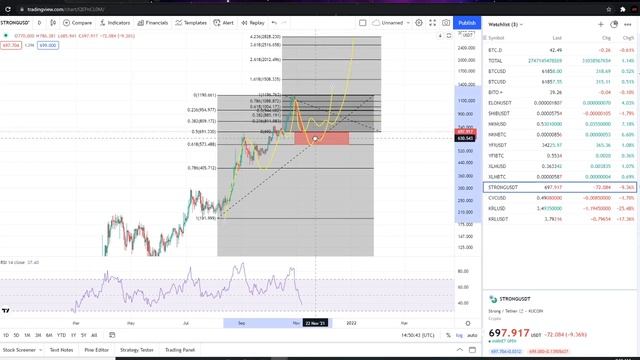Open the USDT currency selector on price scale
Image resolution: width=640 pixels, height=360 pixels.
(x=468, y=35)
